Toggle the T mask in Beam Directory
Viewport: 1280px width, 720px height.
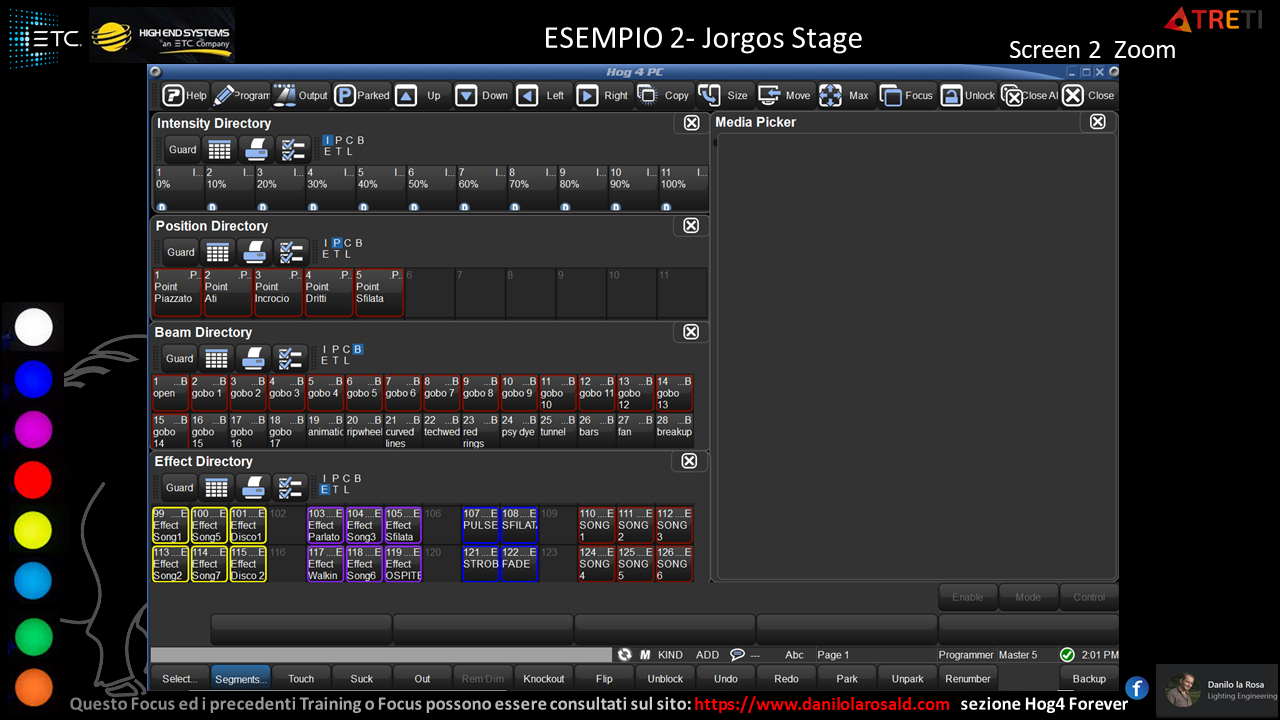tap(336, 361)
